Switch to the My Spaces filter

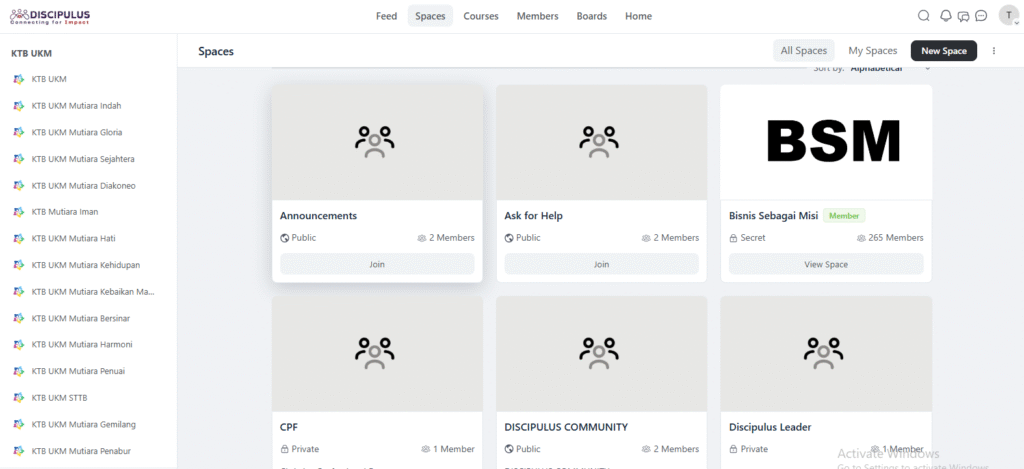(x=872, y=51)
